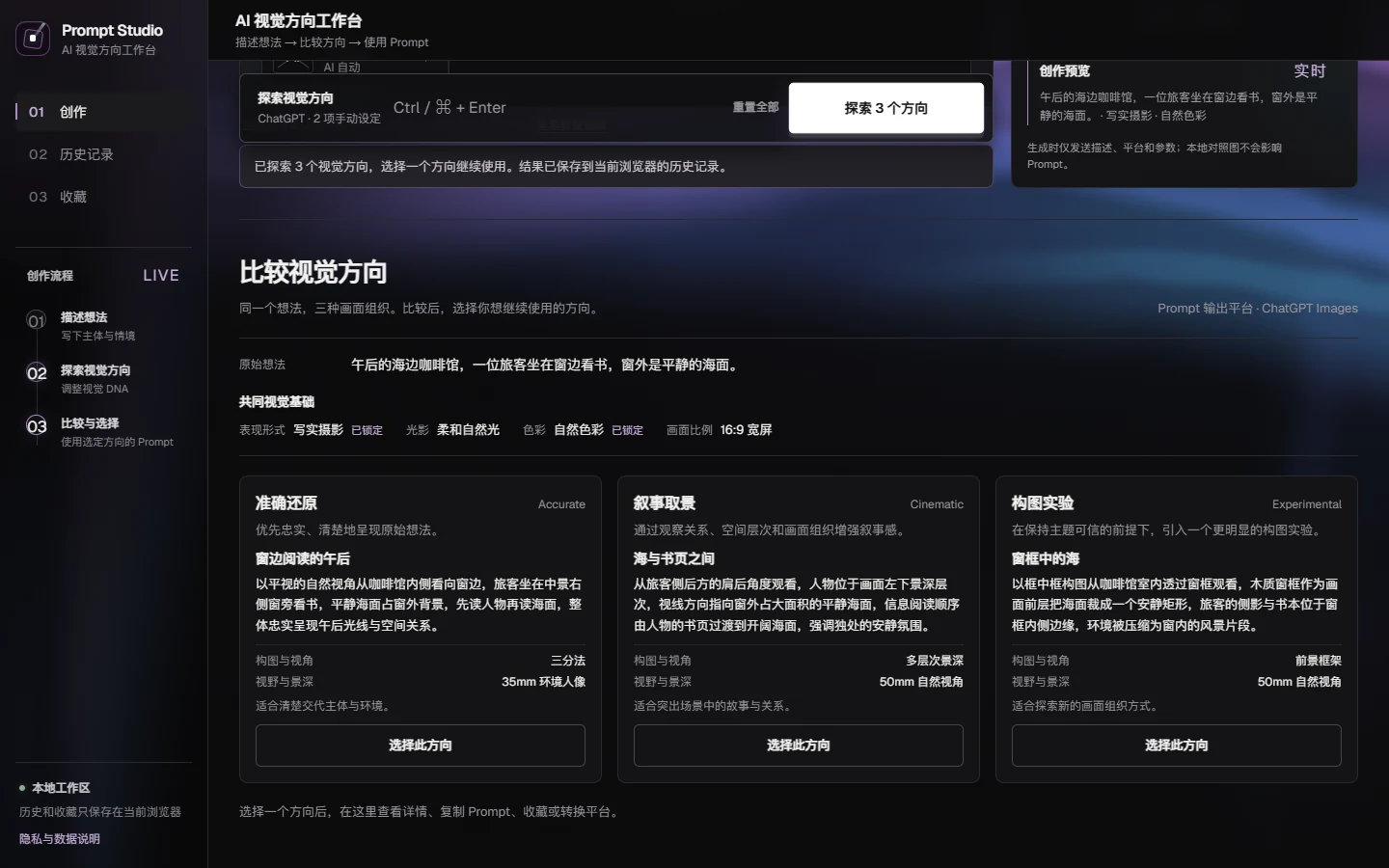The width and height of the screenshot is (1389, 868).
Task: Click the 本地工作区 status label
Action: pos(61,788)
